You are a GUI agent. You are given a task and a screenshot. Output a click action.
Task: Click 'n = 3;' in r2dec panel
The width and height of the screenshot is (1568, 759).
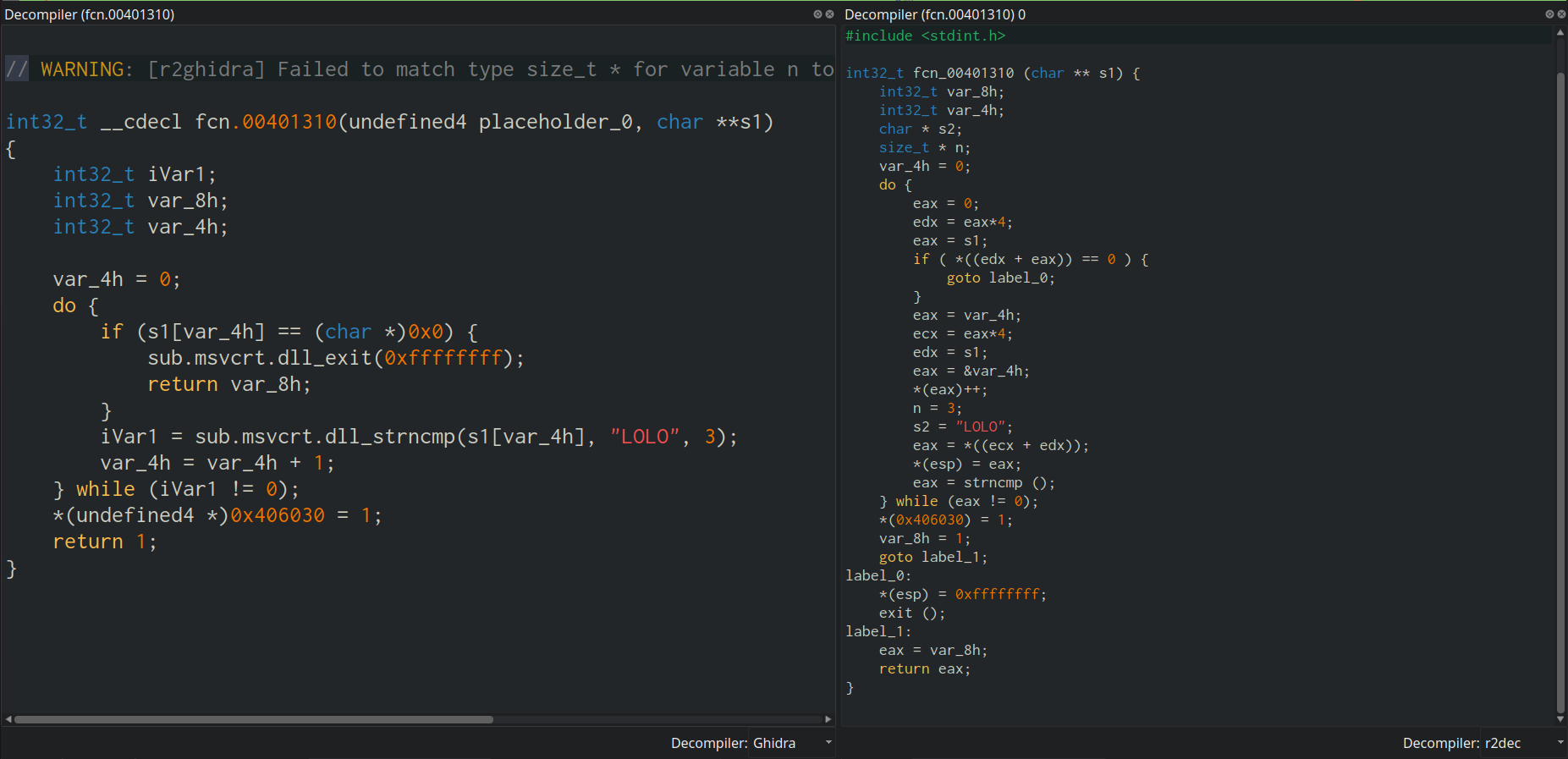pyautogui.click(x=938, y=408)
